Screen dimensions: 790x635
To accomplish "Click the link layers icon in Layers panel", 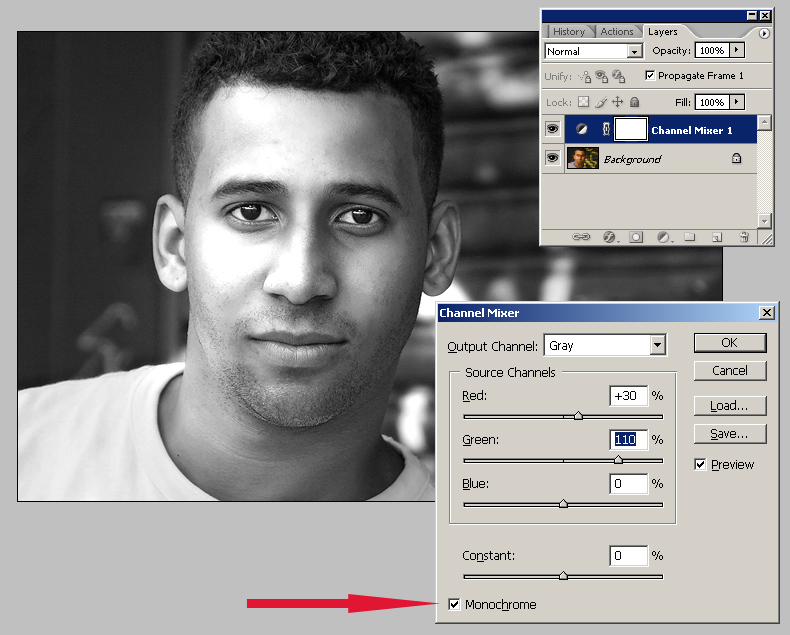I will pos(581,236).
